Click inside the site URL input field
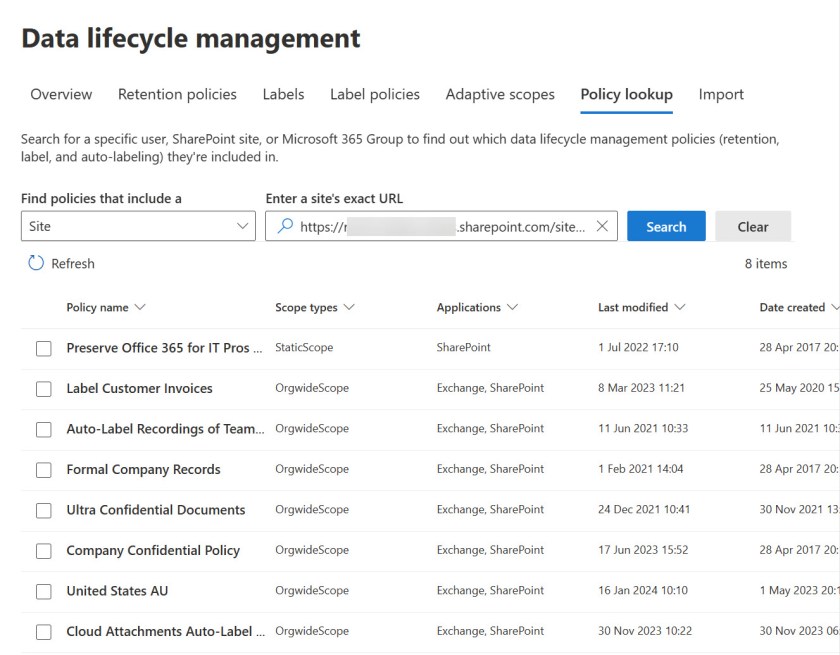The image size is (840, 655). [x=441, y=226]
